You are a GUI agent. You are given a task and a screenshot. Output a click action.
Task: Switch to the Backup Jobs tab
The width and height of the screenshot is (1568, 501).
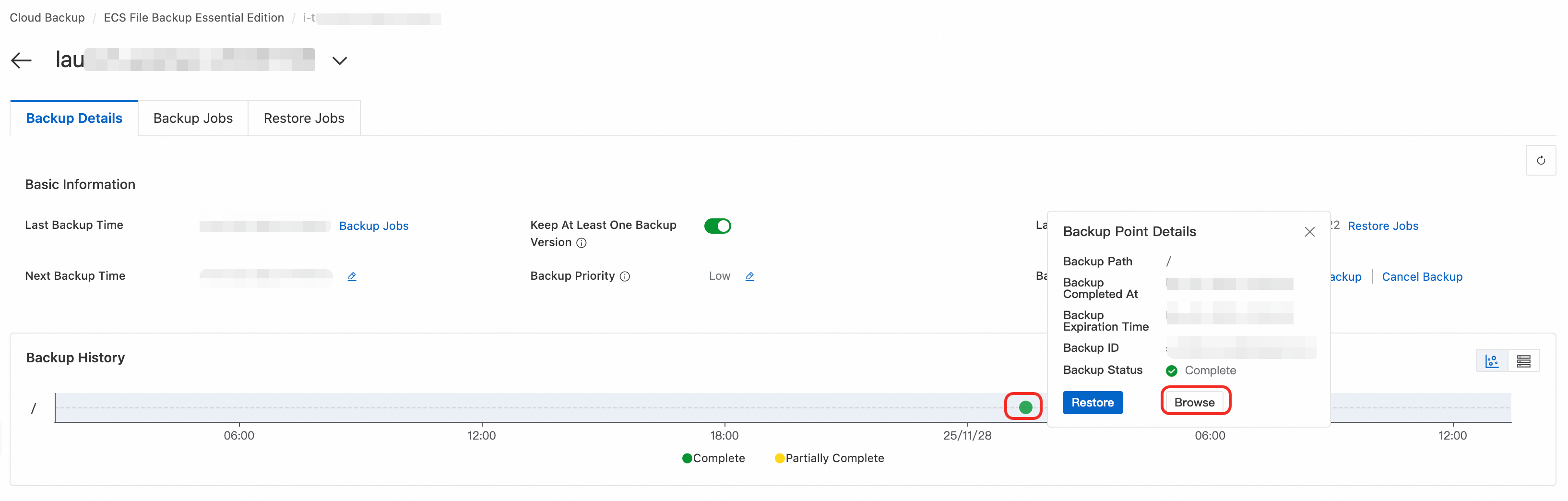[193, 118]
